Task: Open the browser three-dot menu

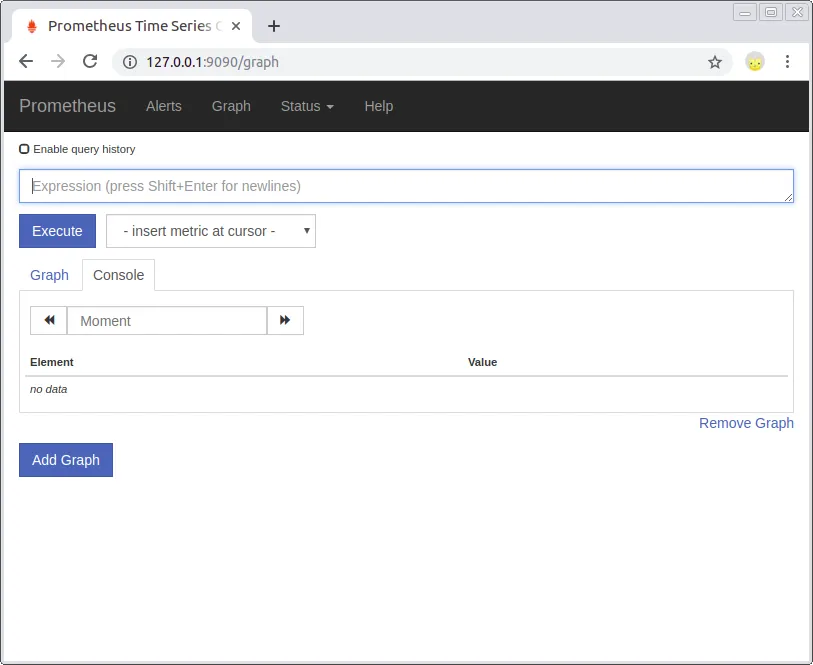Action: pyautogui.click(x=787, y=62)
